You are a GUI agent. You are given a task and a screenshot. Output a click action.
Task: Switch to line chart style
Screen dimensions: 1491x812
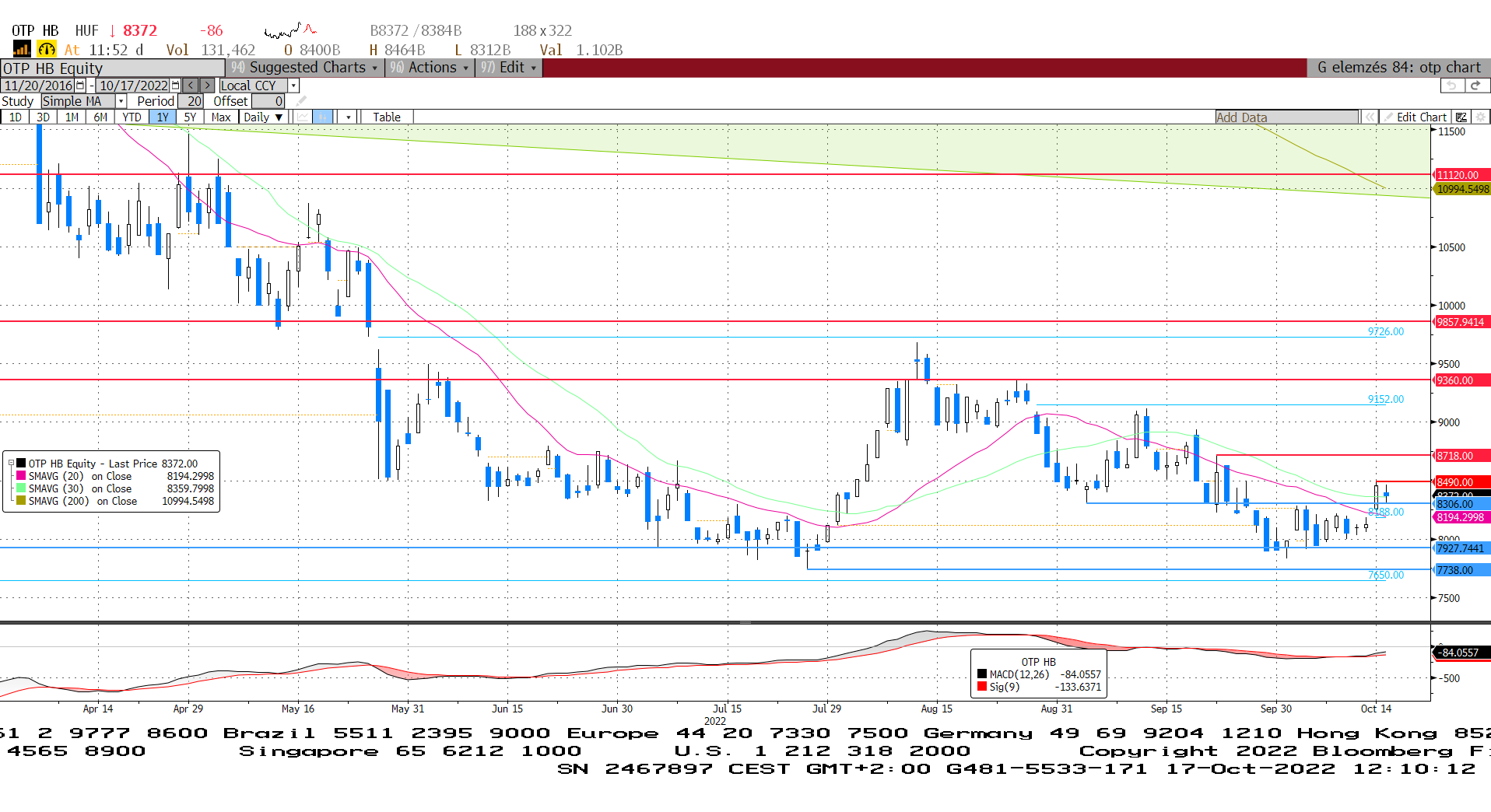(303, 117)
